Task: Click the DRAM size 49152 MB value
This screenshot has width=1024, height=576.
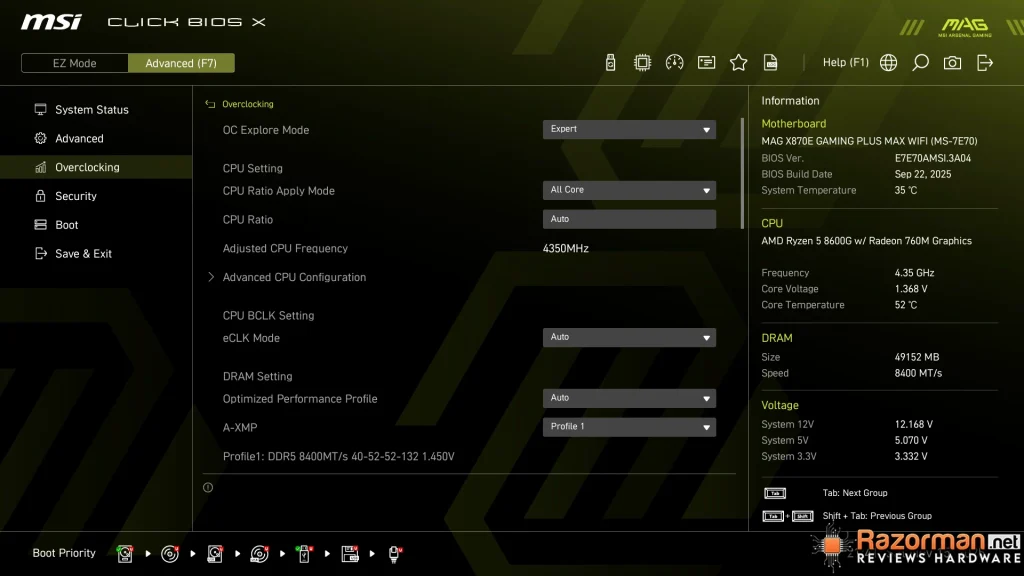Action: click(917, 357)
